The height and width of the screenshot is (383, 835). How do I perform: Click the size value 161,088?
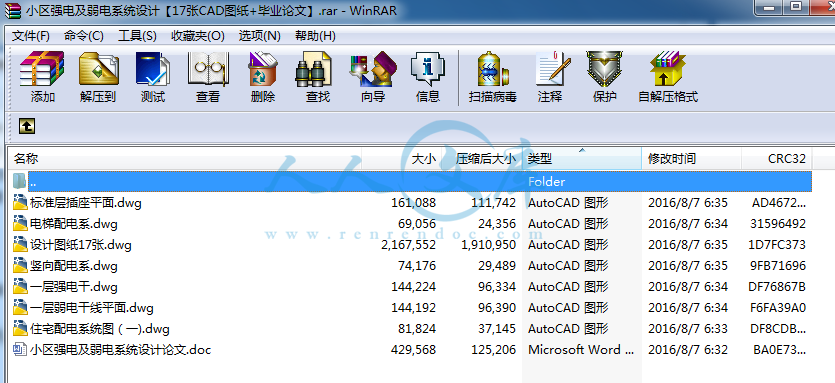tap(413, 203)
